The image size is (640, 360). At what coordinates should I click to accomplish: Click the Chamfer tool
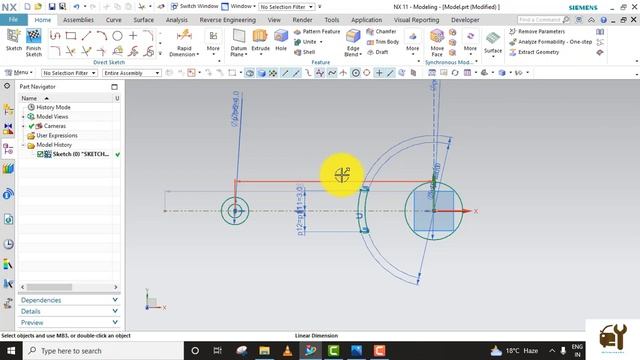[x=381, y=31]
